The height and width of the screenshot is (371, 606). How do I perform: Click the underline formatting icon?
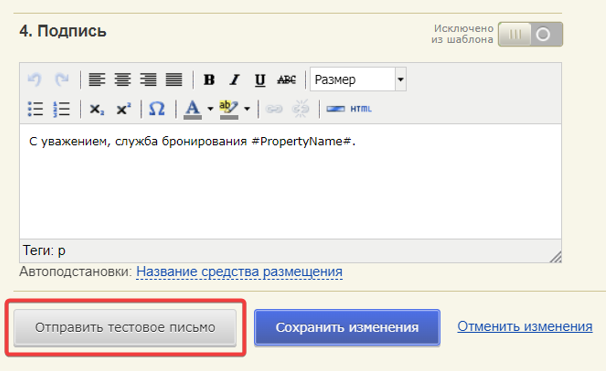click(x=260, y=80)
